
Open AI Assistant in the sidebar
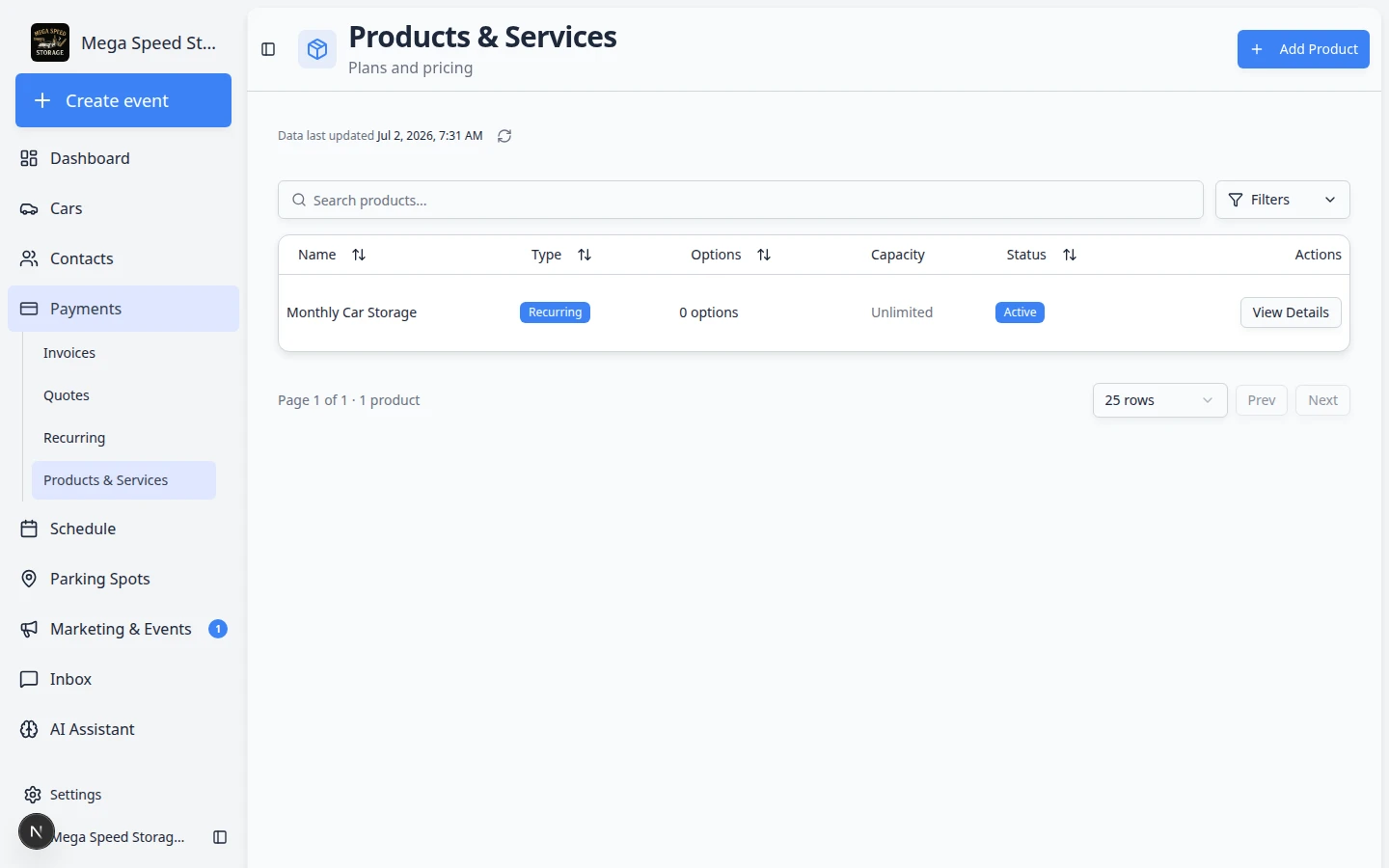coord(123,729)
